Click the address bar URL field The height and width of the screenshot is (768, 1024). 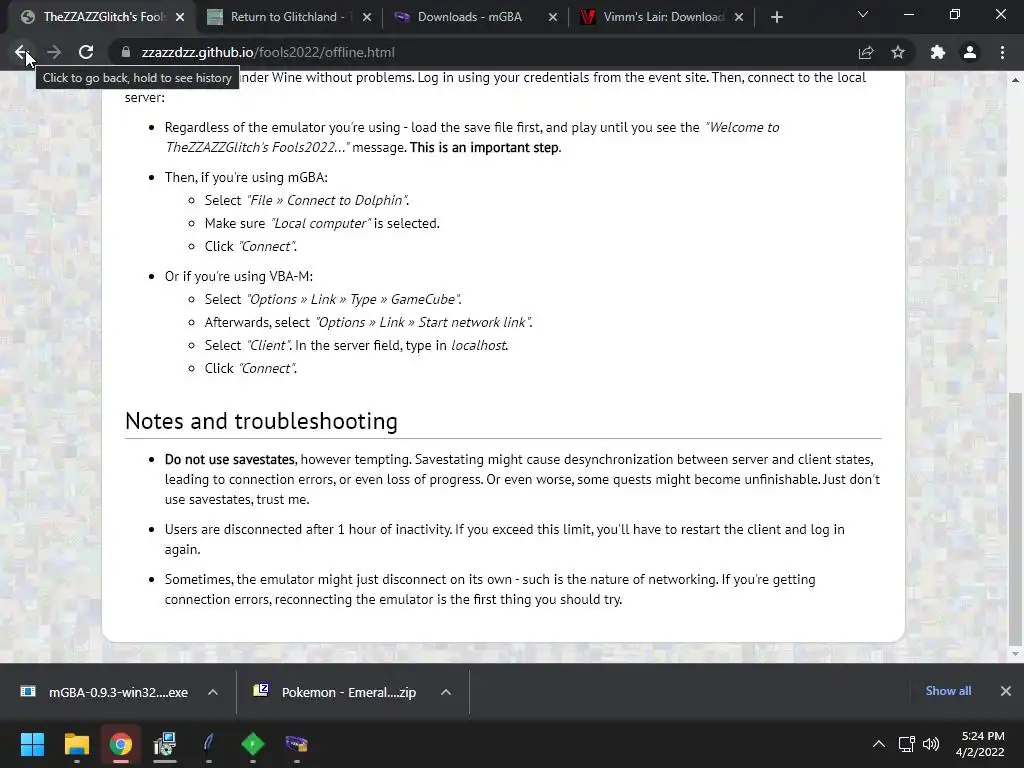point(483,52)
